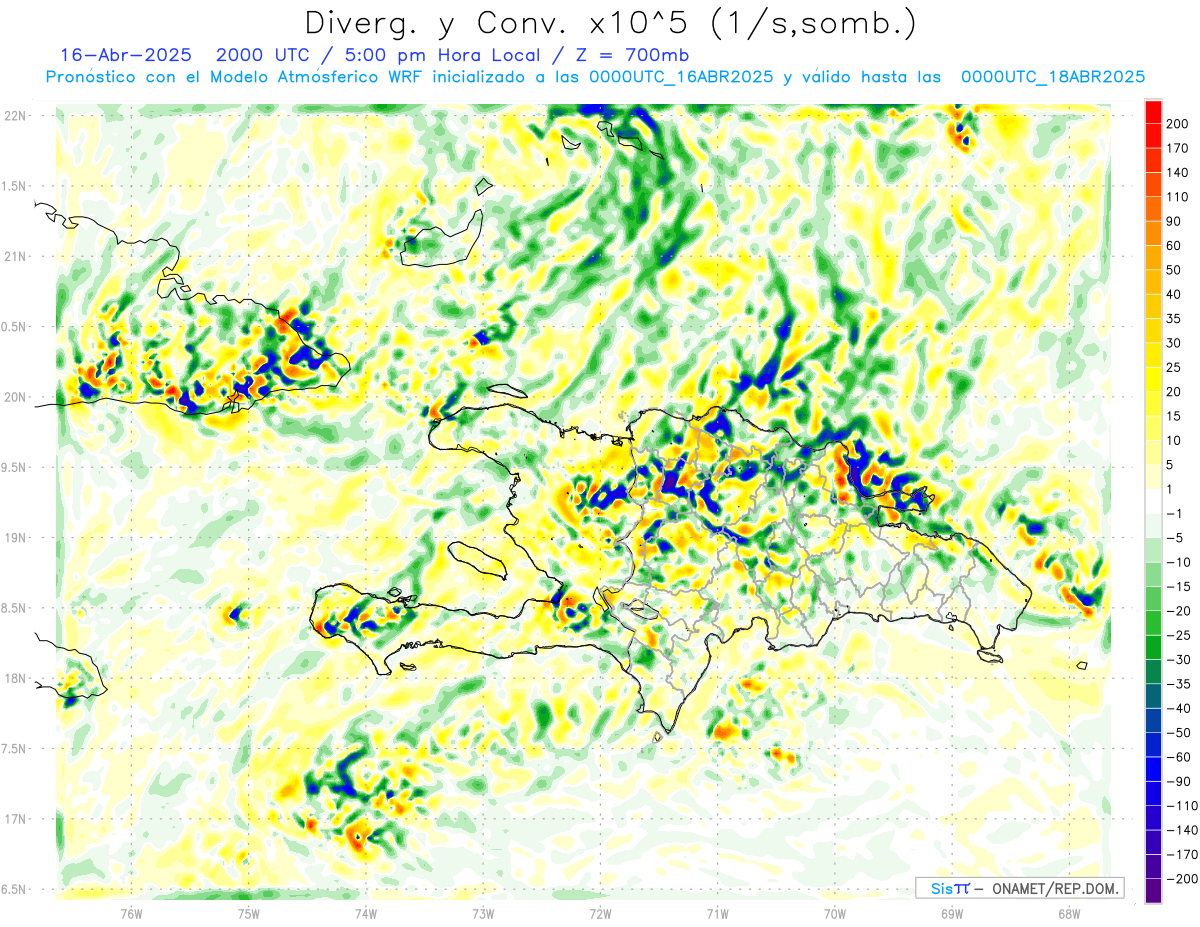Click the '90' colorbar label
This screenshot has height=927, width=1200.
1175,221
